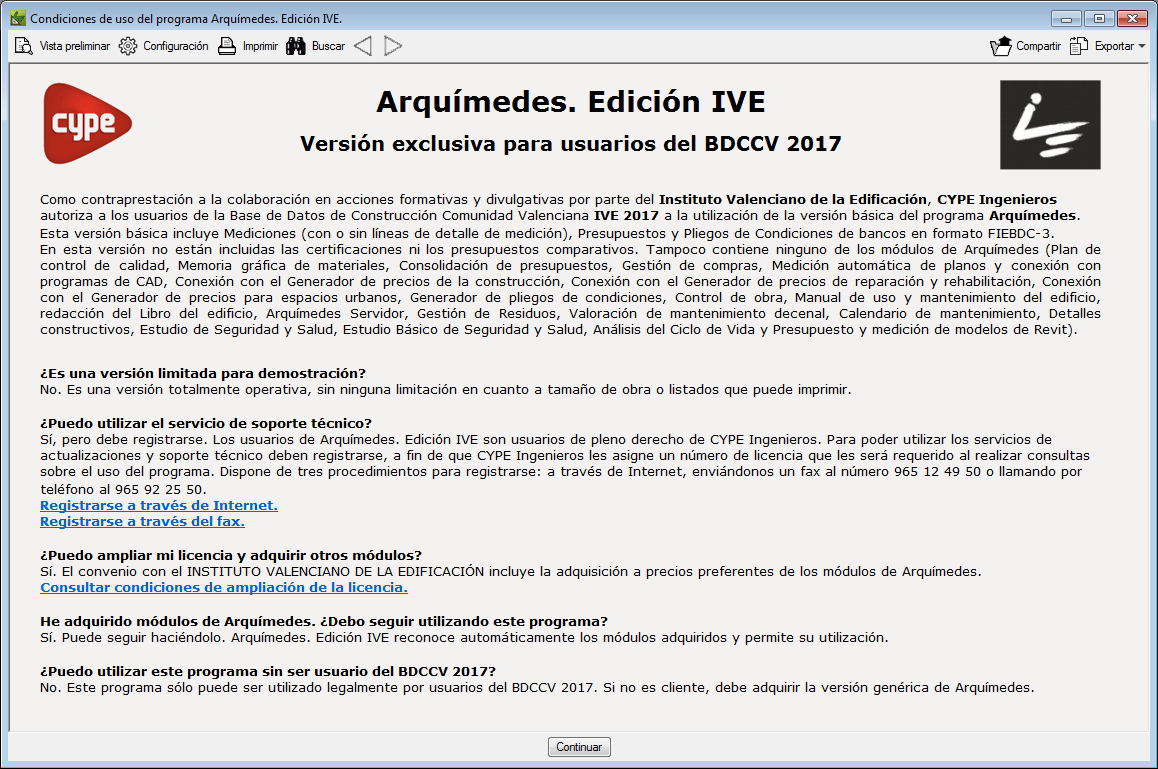Click question "¿Puedo utilizar el servicio de soporte técnico?"
This screenshot has height=769, width=1158.
pyautogui.click(x=206, y=423)
